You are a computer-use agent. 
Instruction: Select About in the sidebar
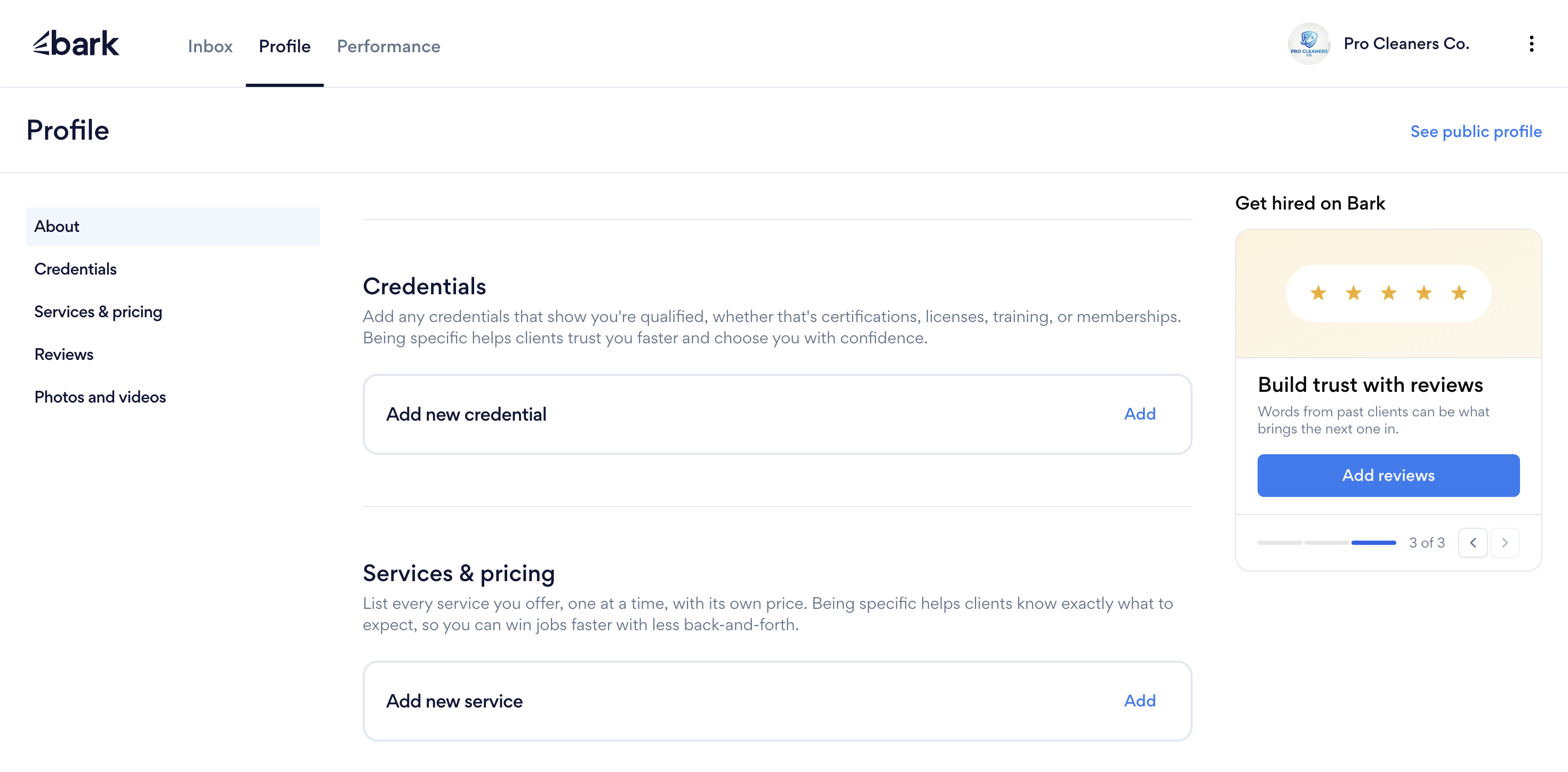pos(173,226)
